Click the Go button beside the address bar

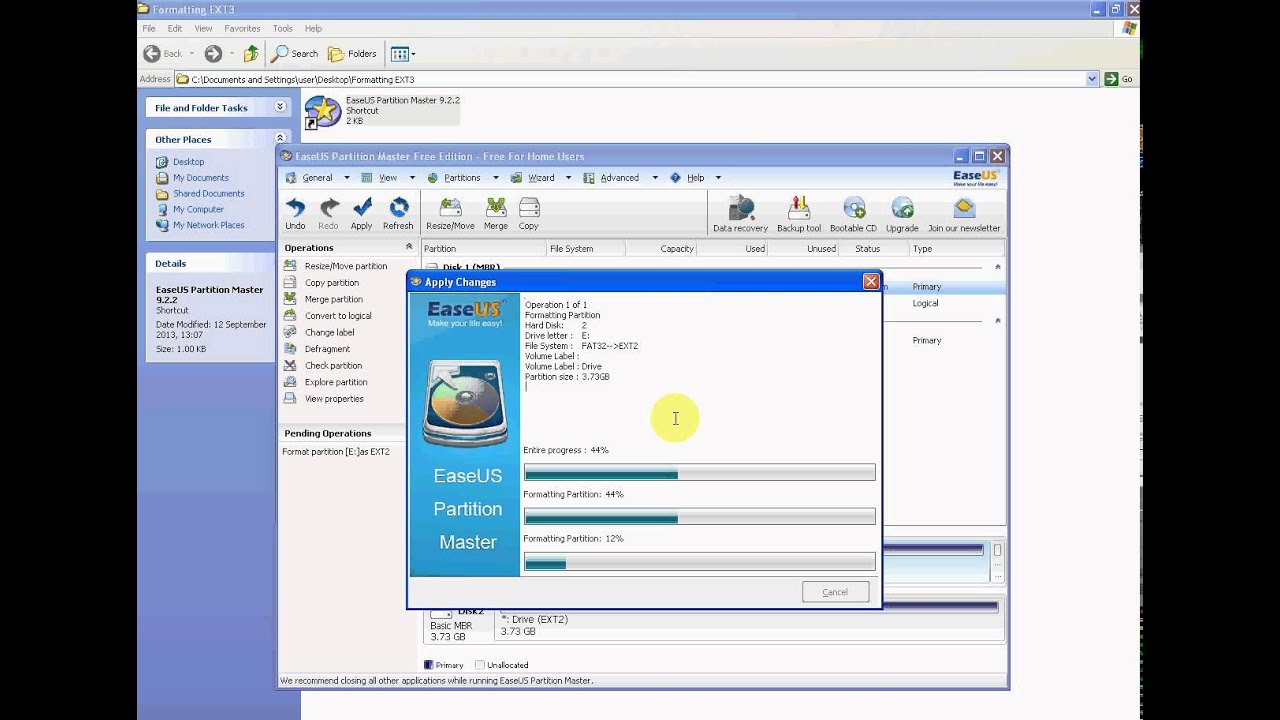pos(1119,79)
